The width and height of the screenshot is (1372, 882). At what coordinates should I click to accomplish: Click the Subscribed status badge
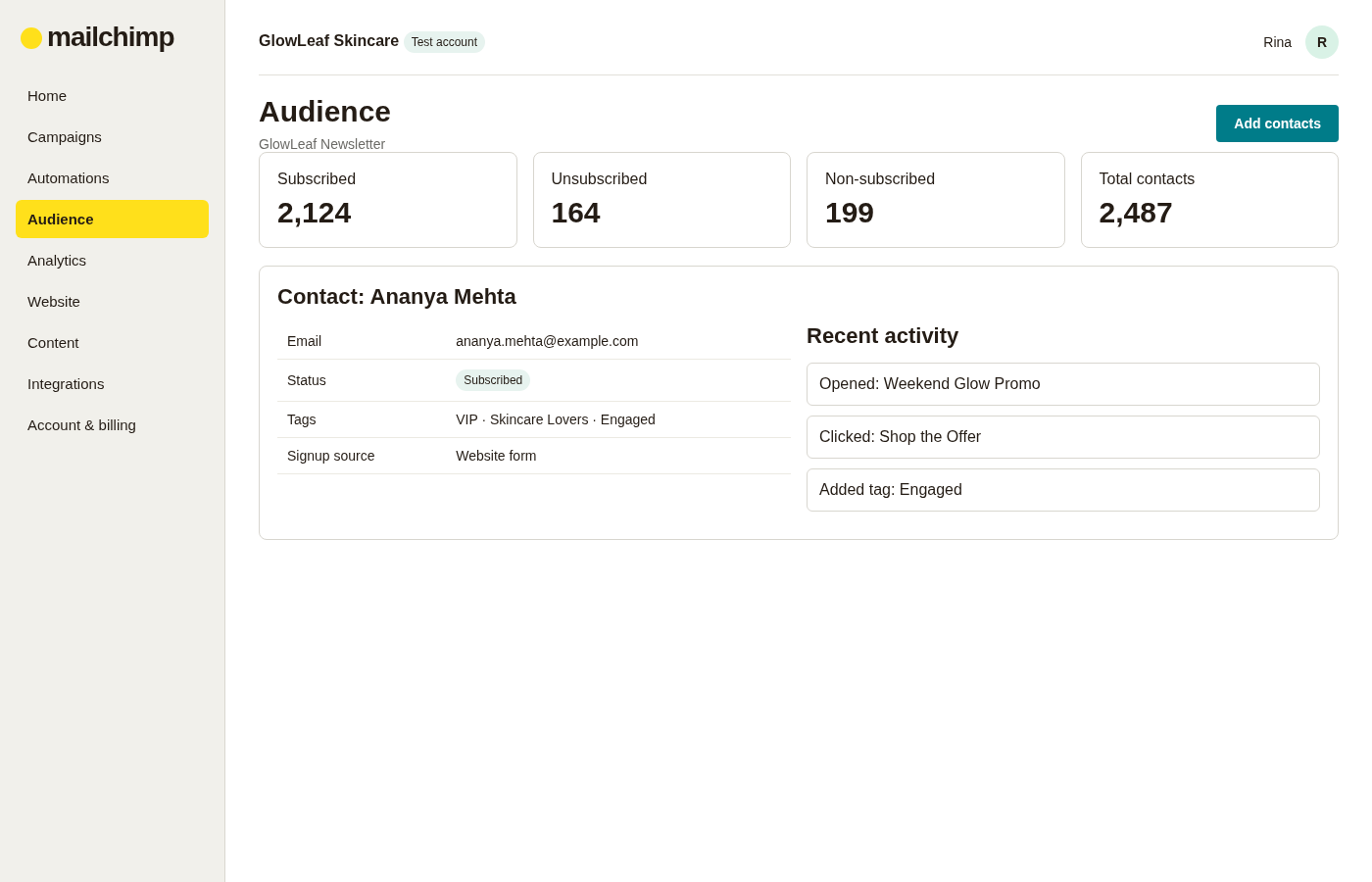point(493,380)
